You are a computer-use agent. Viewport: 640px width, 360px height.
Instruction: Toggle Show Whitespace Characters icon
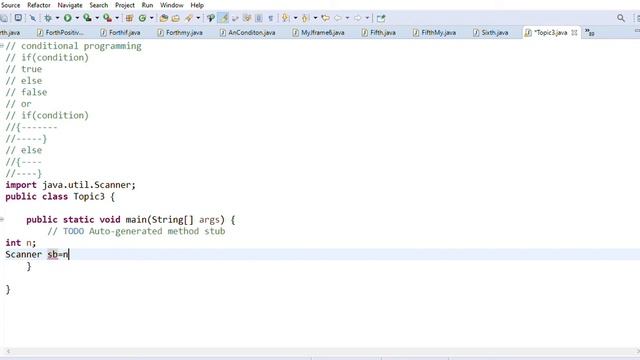point(270,18)
